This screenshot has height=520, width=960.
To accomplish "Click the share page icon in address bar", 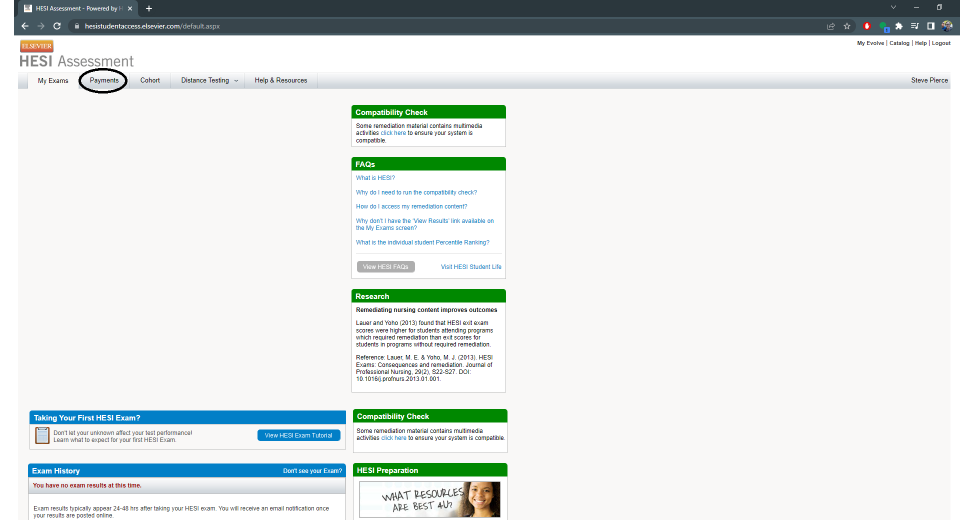I will click(x=831, y=26).
